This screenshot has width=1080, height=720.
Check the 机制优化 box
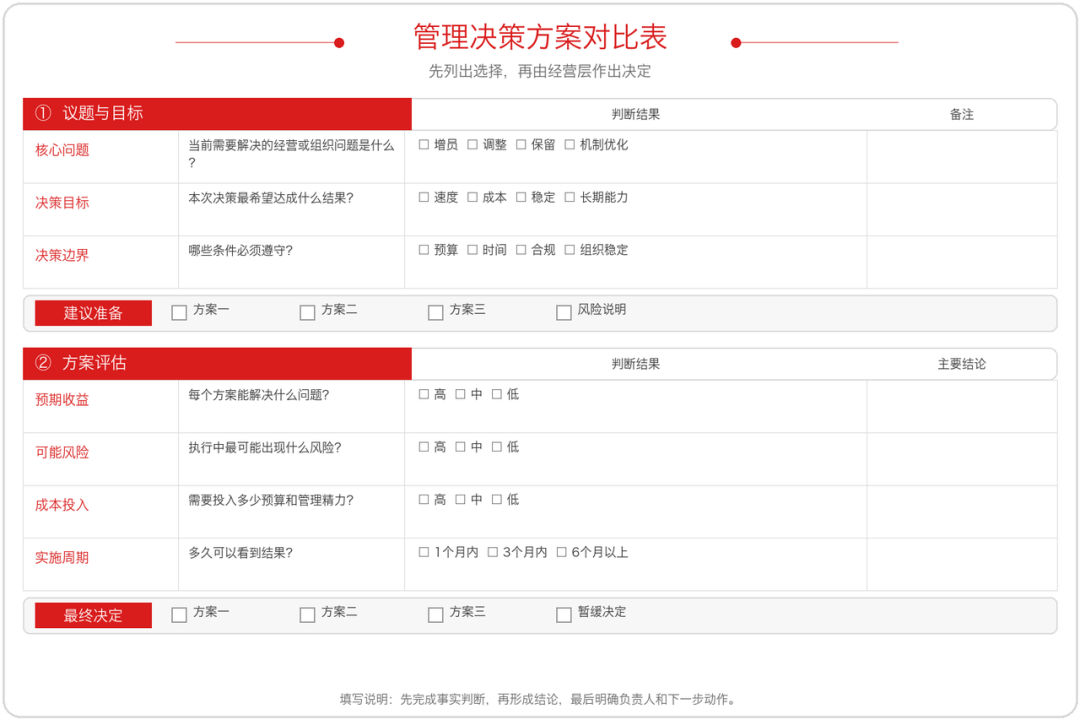coord(570,145)
